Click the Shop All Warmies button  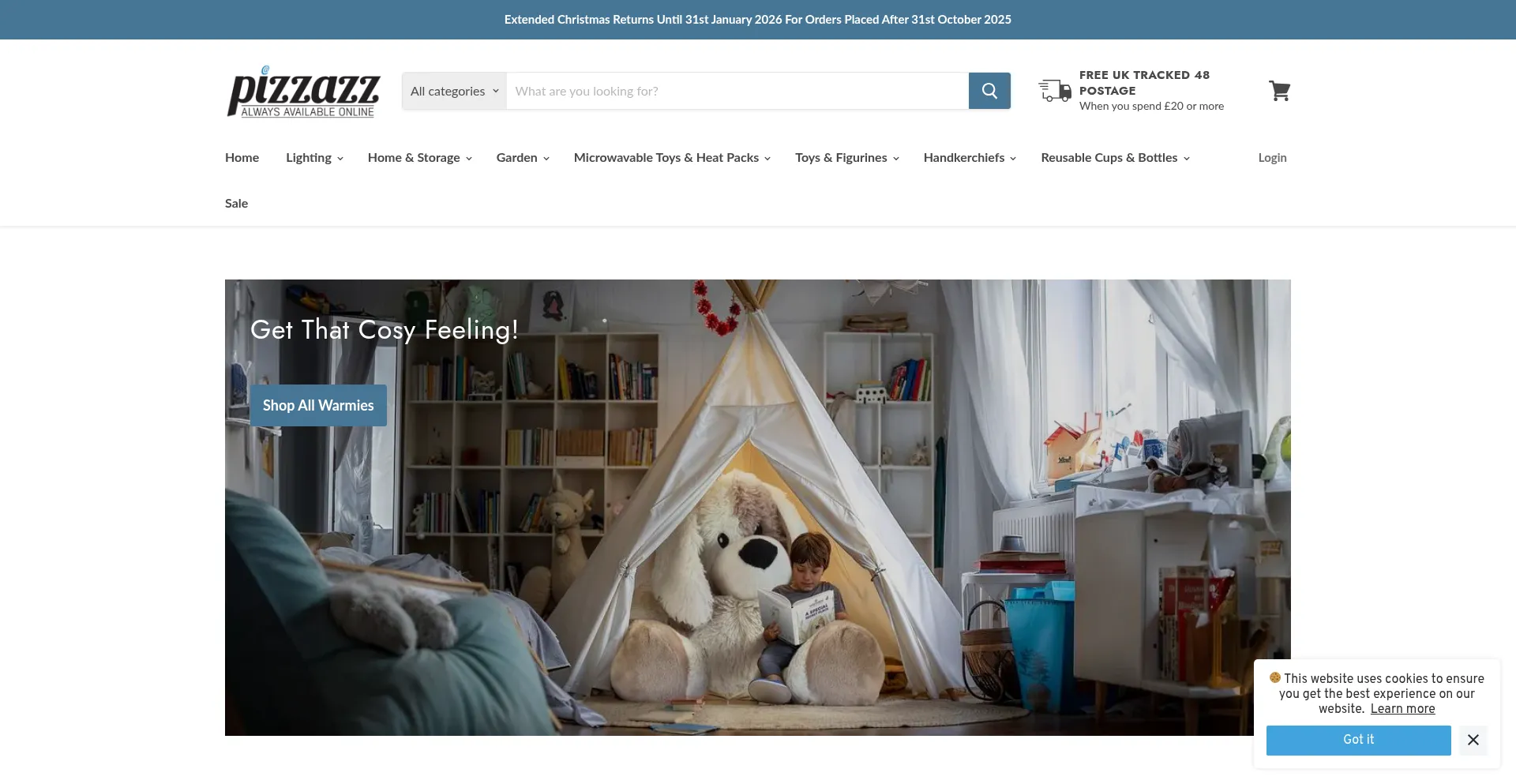318,405
